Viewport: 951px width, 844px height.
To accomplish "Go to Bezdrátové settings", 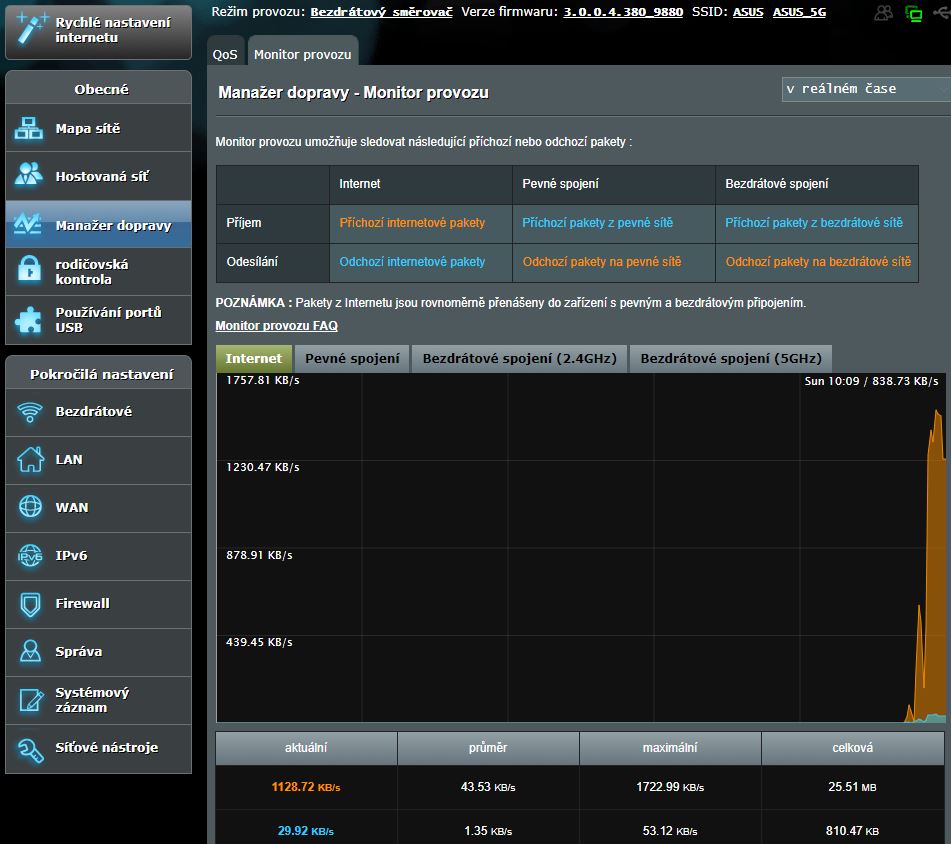I will [98, 412].
